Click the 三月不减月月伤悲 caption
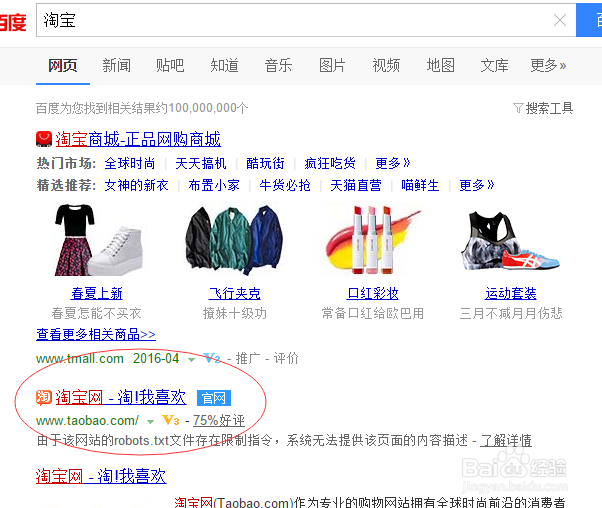602x508 pixels. [x=511, y=313]
